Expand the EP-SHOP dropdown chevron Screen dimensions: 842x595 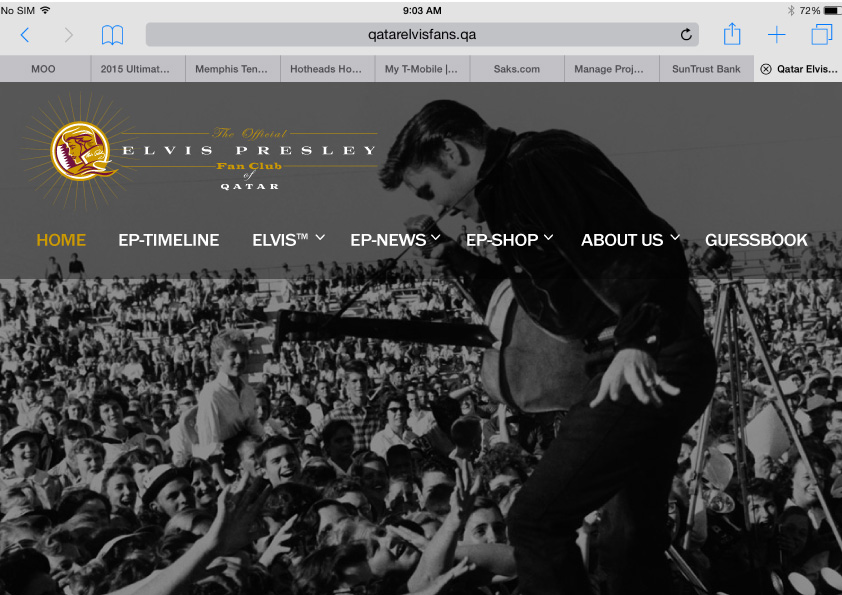pos(548,237)
